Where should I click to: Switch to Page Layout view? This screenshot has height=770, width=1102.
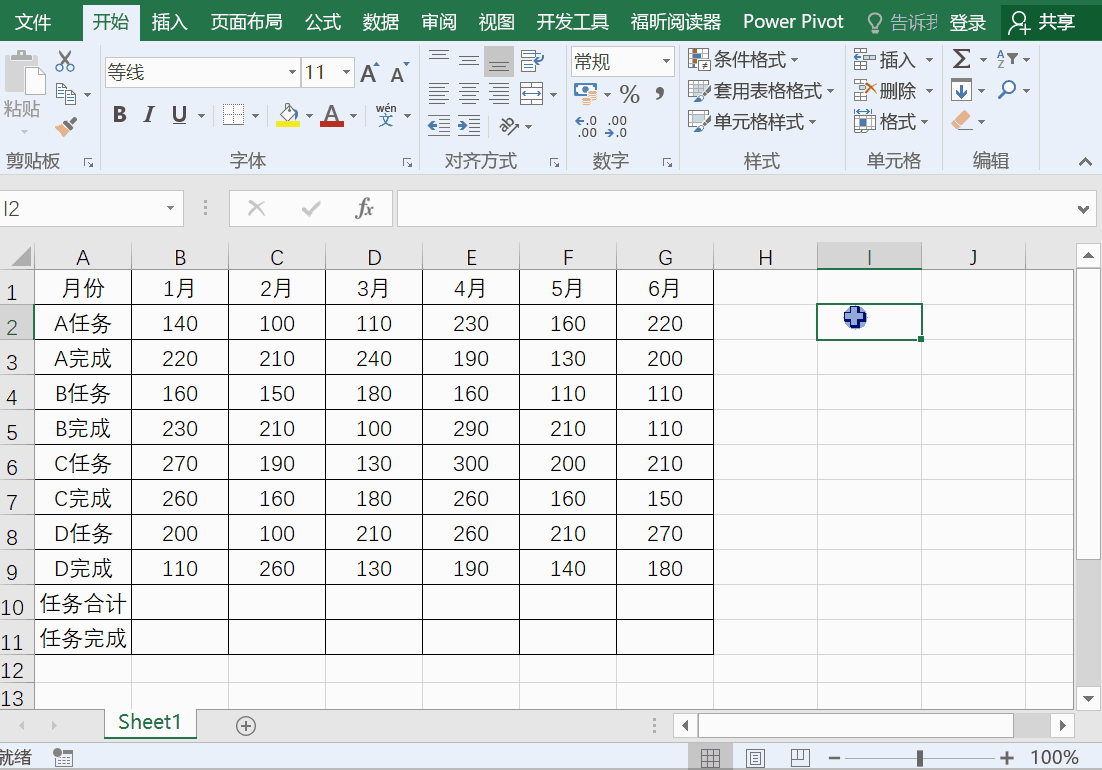(x=756, y=758)
